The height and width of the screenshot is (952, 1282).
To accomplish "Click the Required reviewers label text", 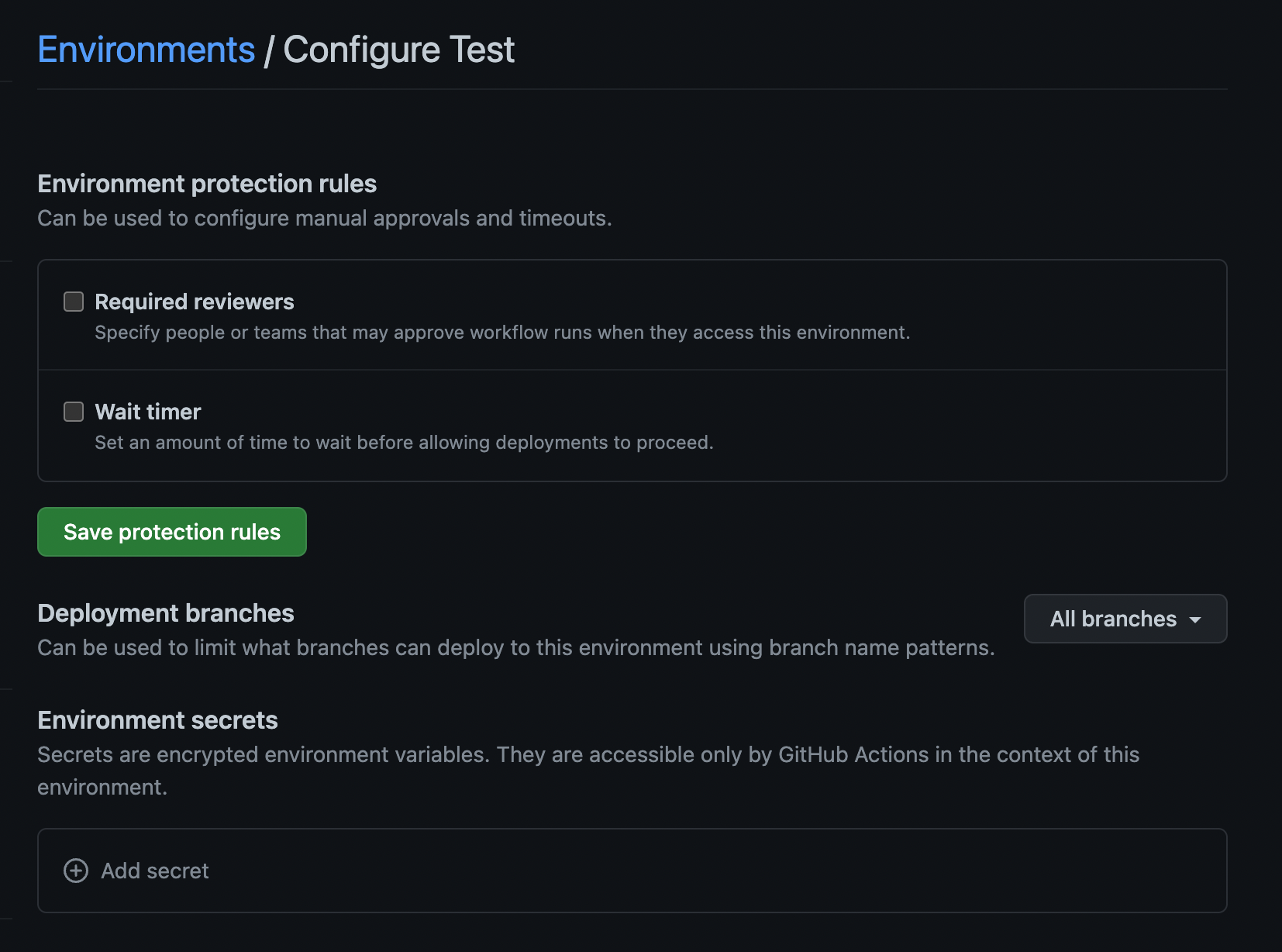I will pyautogui.click(x=194, y=302).
